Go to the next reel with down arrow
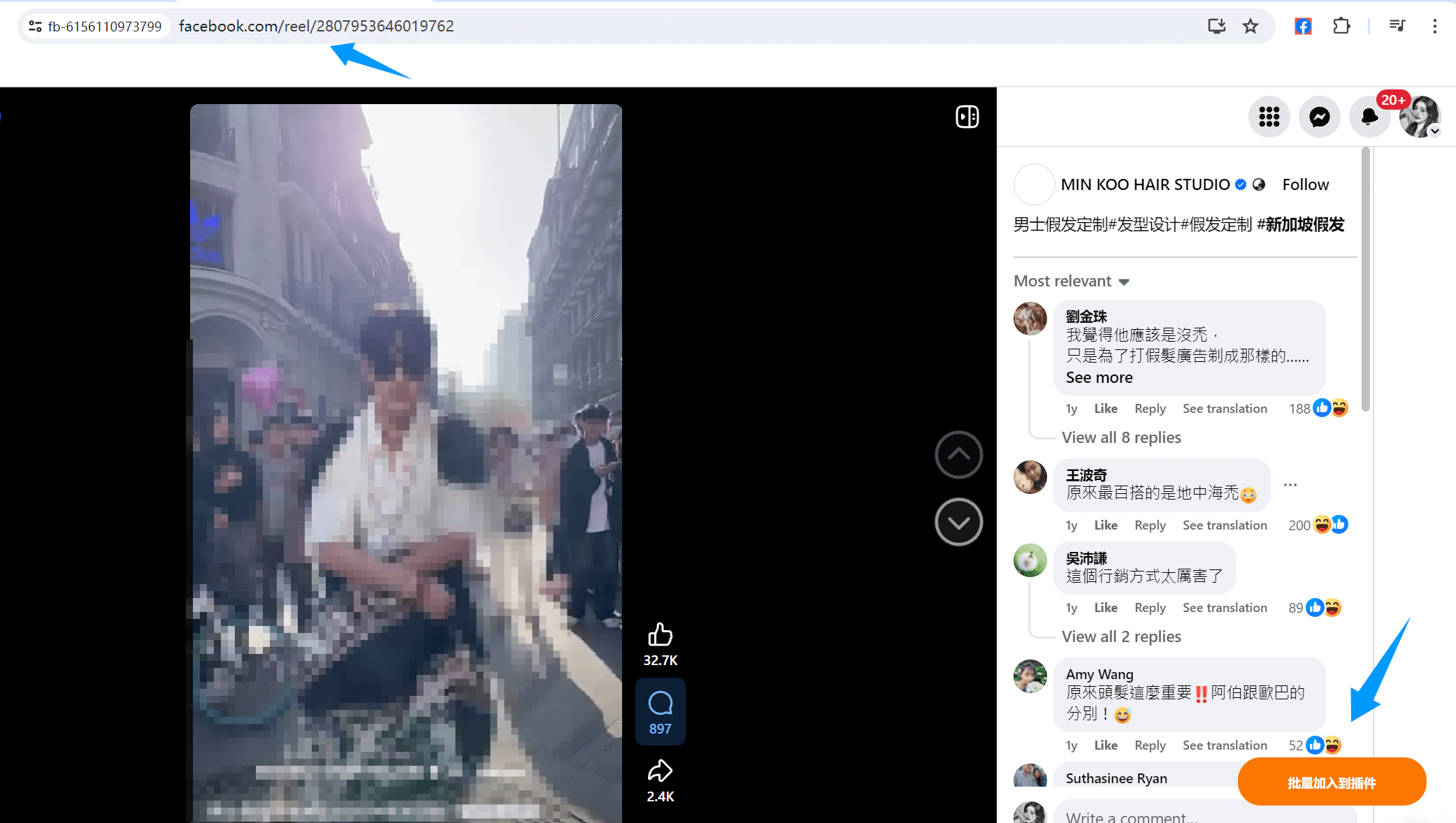1456x823 pixels. [x=958, y=522]
